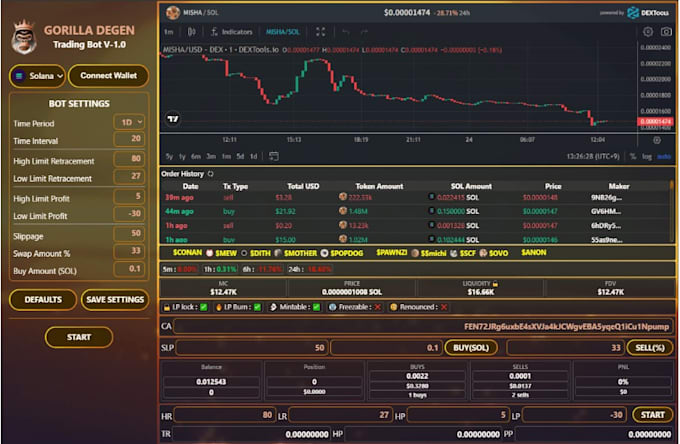
Task: Toggle the LP Burn status checkbox
Action: [x=258, y=307]
